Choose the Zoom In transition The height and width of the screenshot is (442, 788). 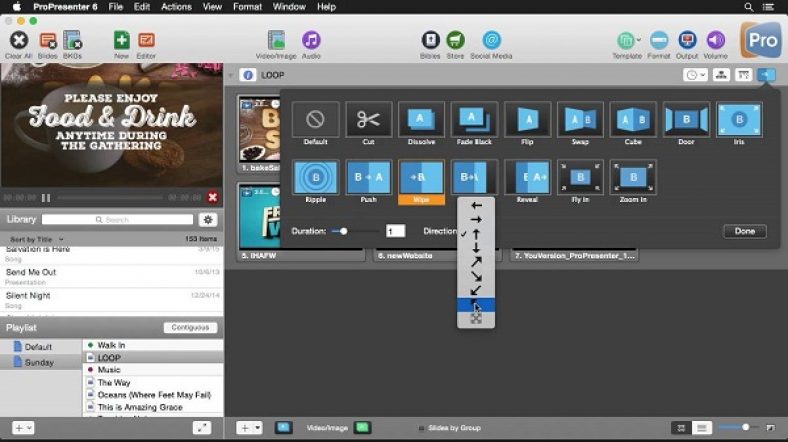(633, 178)
